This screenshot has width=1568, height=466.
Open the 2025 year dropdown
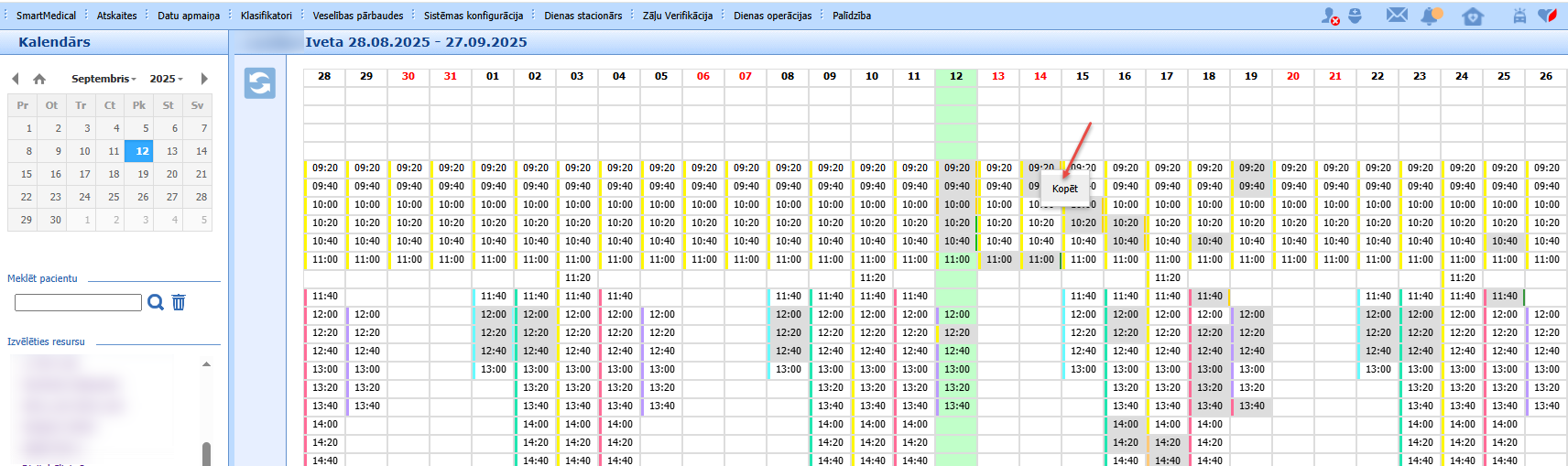click(167, 79)
